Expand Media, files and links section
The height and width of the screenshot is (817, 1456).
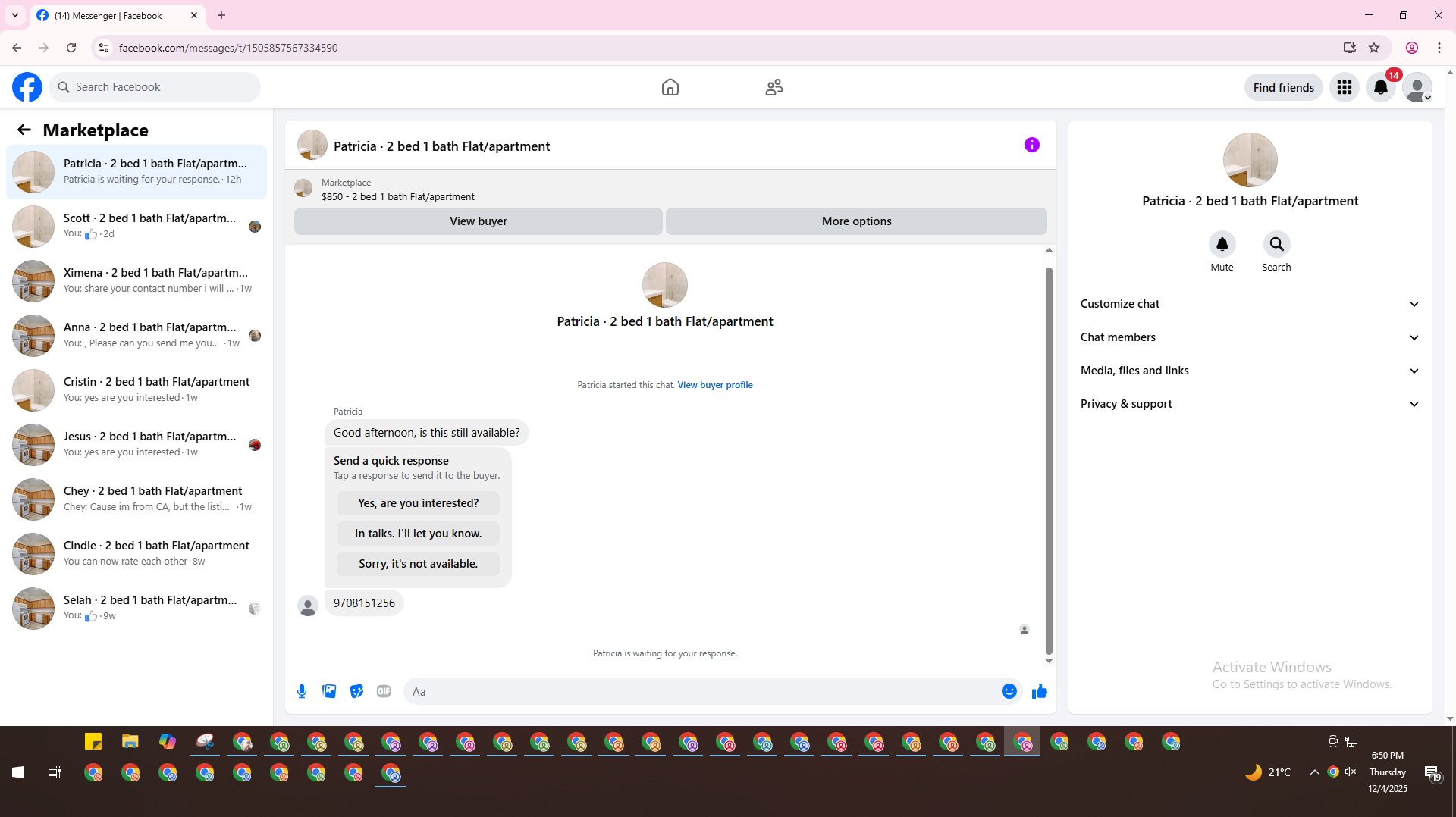[x=1250, y=371]
